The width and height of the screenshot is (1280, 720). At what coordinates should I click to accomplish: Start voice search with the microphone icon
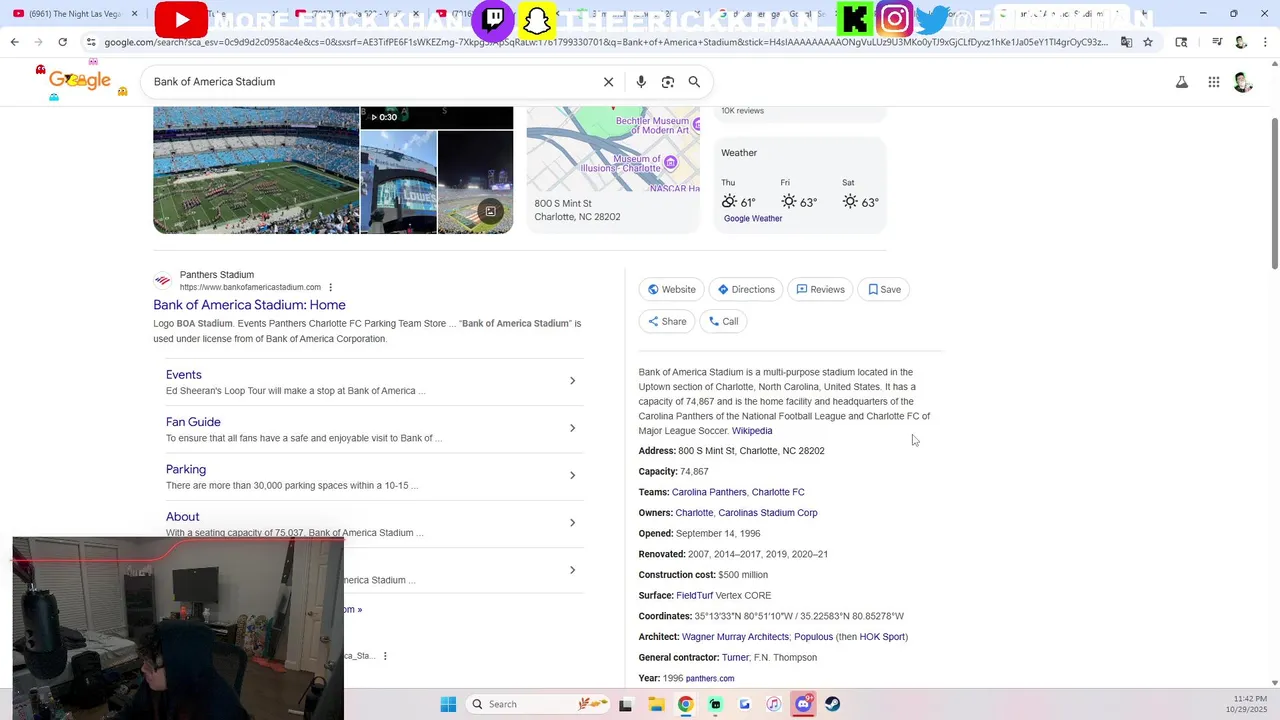[x=641, y=82]
